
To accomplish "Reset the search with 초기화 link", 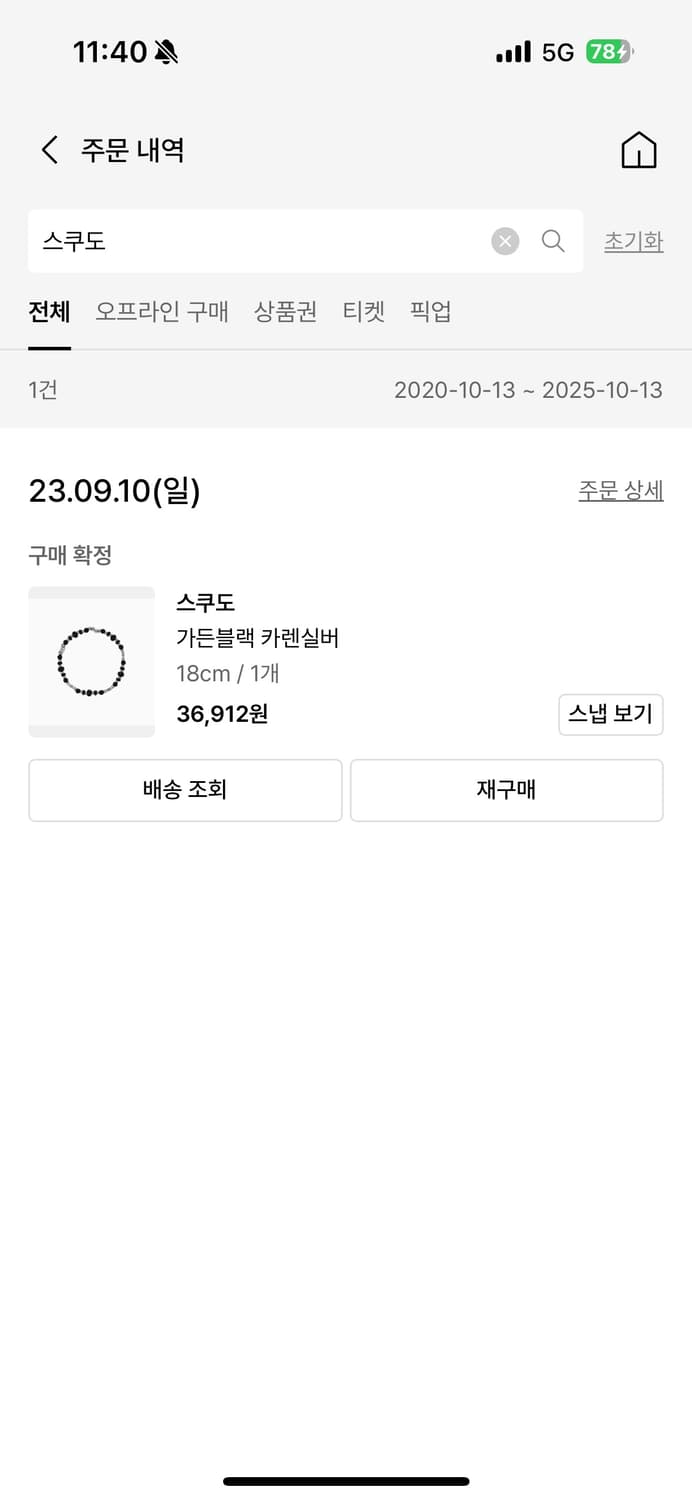I will pos(633,241).
